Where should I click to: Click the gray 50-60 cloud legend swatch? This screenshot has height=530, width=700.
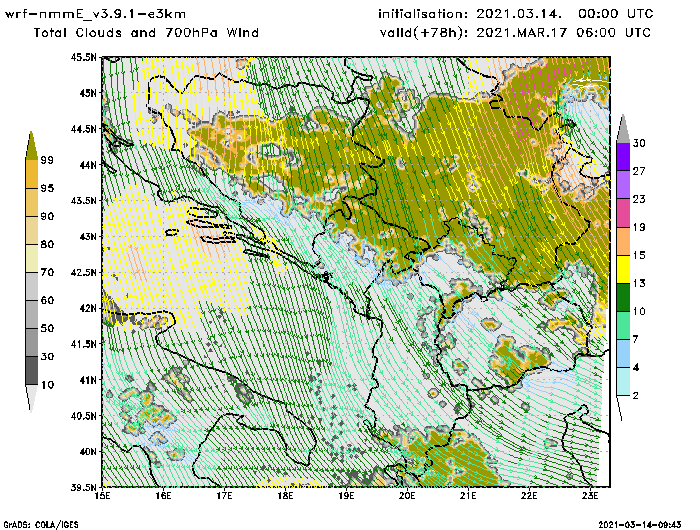point(31,314)
